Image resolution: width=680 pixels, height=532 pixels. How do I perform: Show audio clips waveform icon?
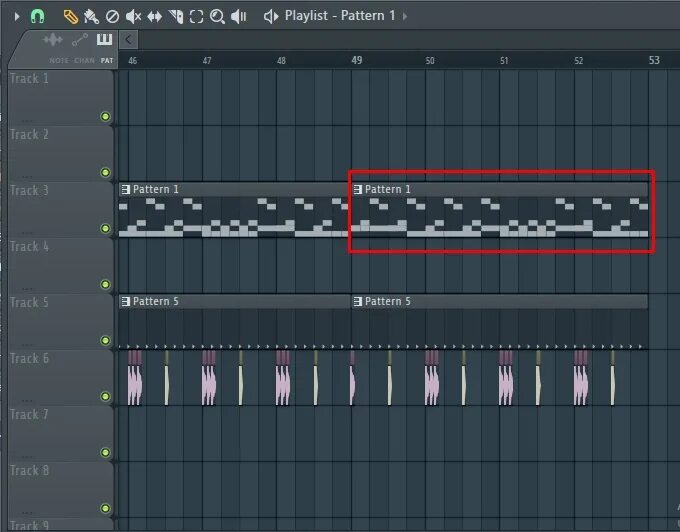pos(52,40)
